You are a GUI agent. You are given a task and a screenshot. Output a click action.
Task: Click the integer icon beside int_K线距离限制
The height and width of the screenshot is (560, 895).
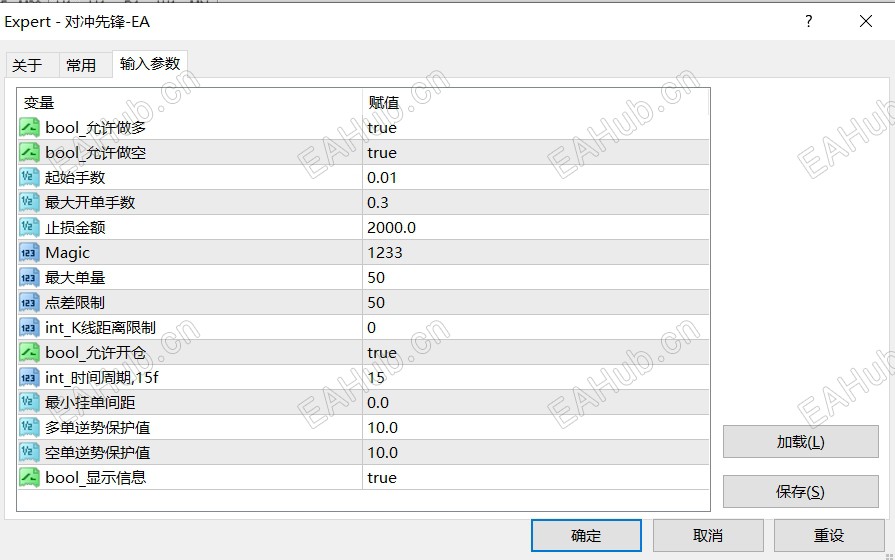point(29,328)
